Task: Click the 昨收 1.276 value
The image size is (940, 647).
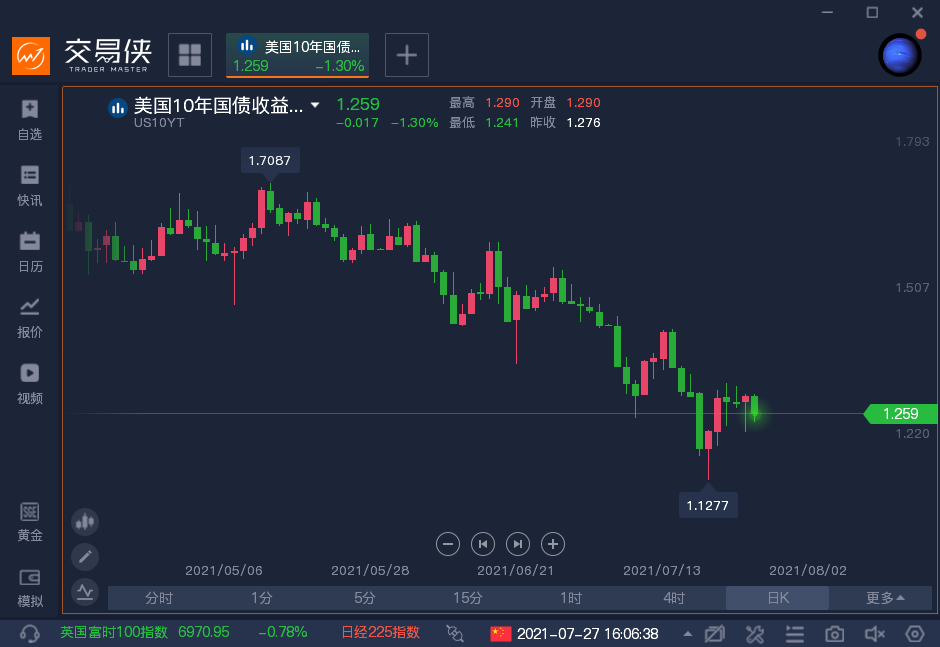Action: [x=583, y=123]
